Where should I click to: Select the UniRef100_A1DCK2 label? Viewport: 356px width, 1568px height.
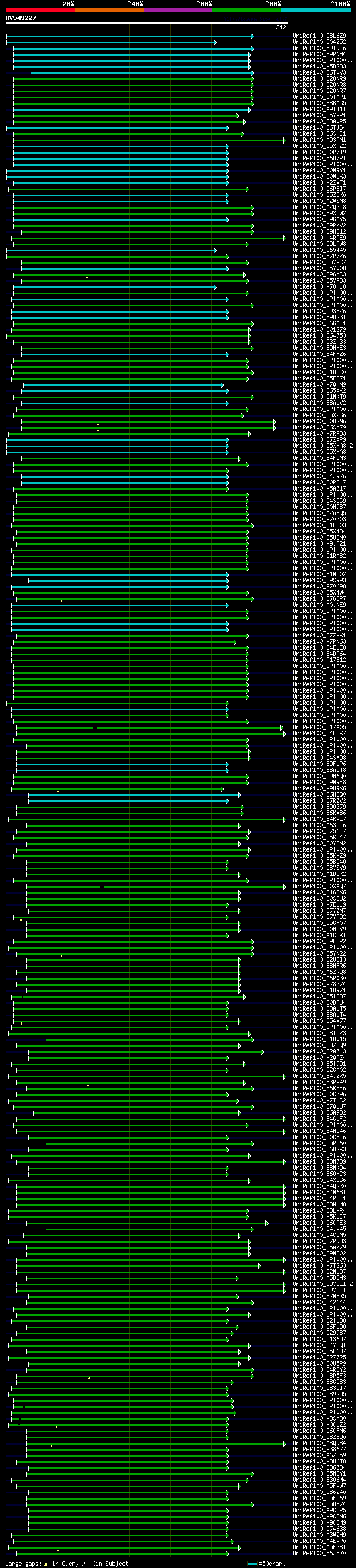pyautogui.click(x=319, y=874)
